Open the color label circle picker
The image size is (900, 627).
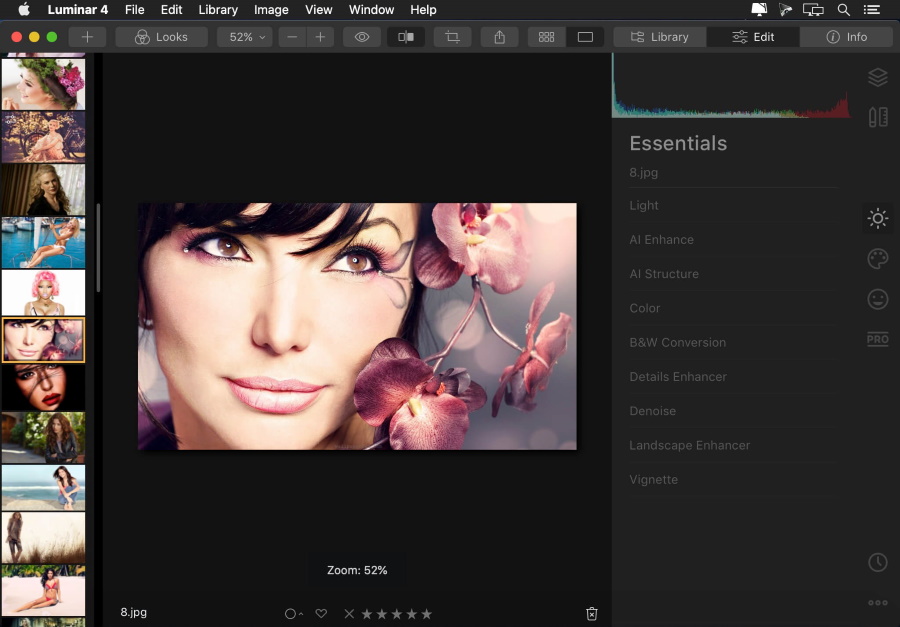293,614
